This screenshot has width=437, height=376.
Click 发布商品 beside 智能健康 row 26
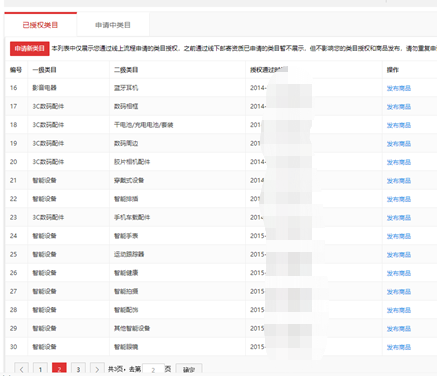click(399, 273)
